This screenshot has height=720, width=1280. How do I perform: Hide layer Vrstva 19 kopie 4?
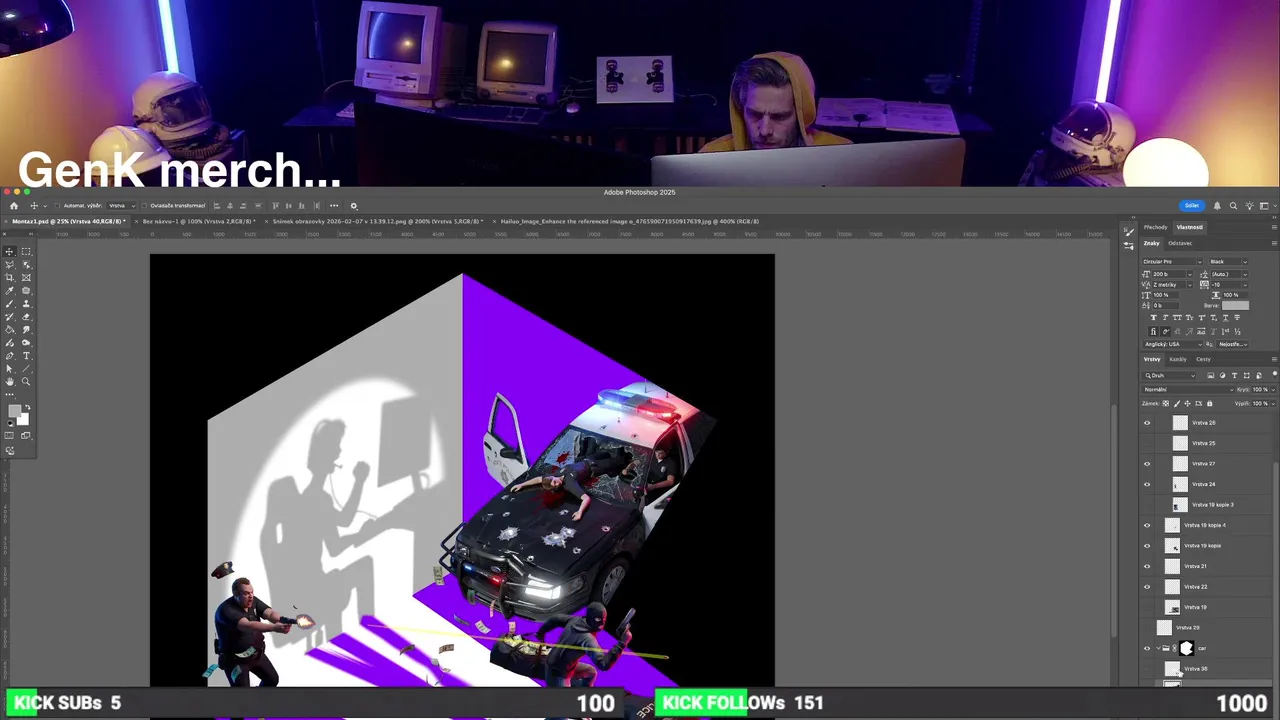[1147, 525]
